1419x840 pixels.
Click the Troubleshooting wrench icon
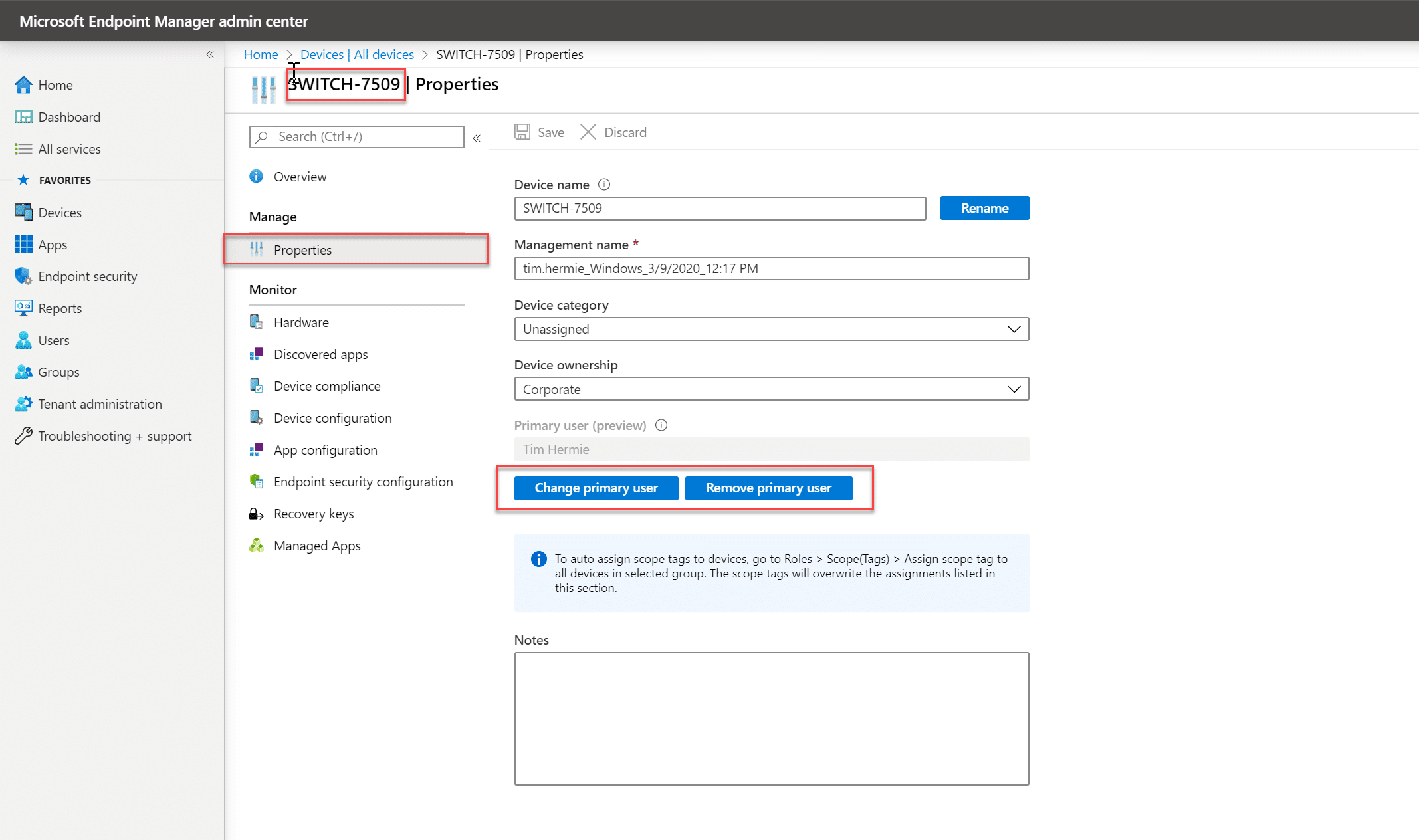[x=23, y=436]
